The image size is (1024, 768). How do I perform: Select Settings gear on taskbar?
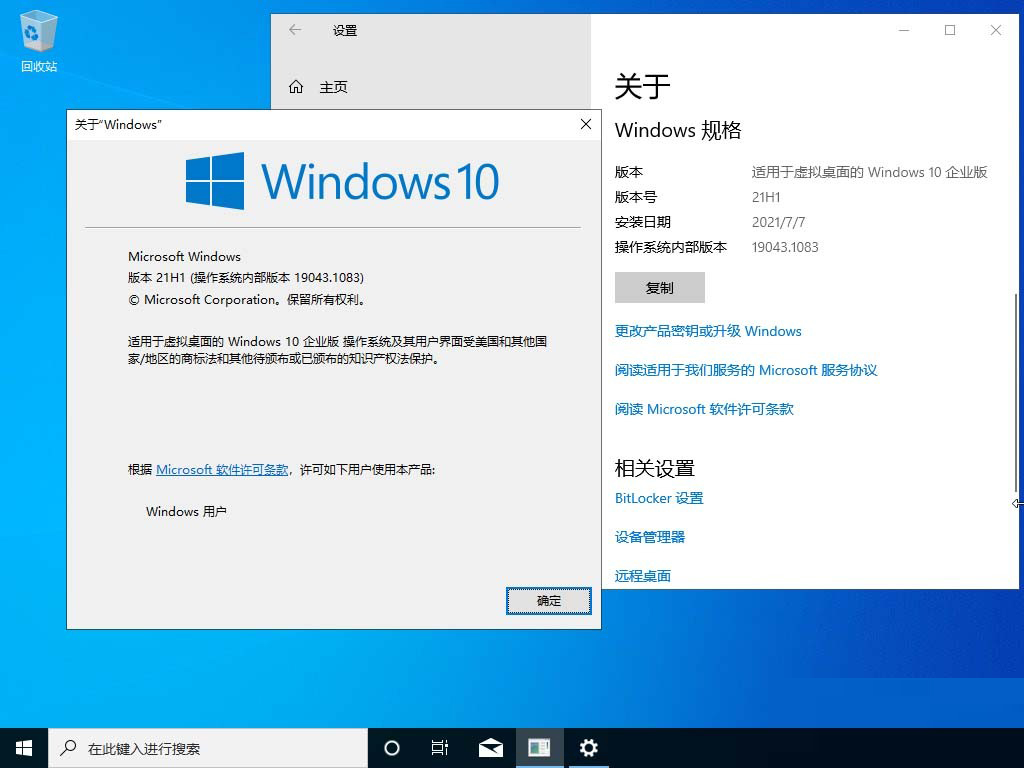pos(588,748)
